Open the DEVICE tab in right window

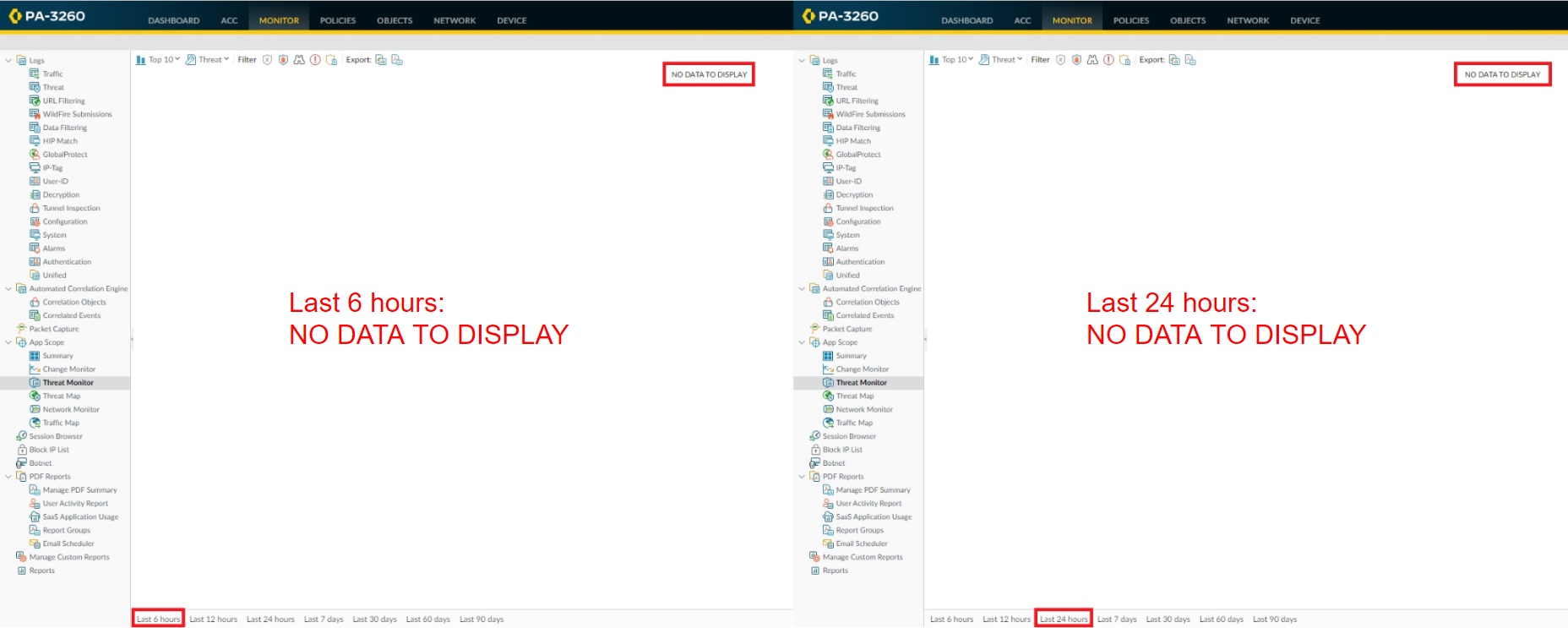(x=1305, y=20)
